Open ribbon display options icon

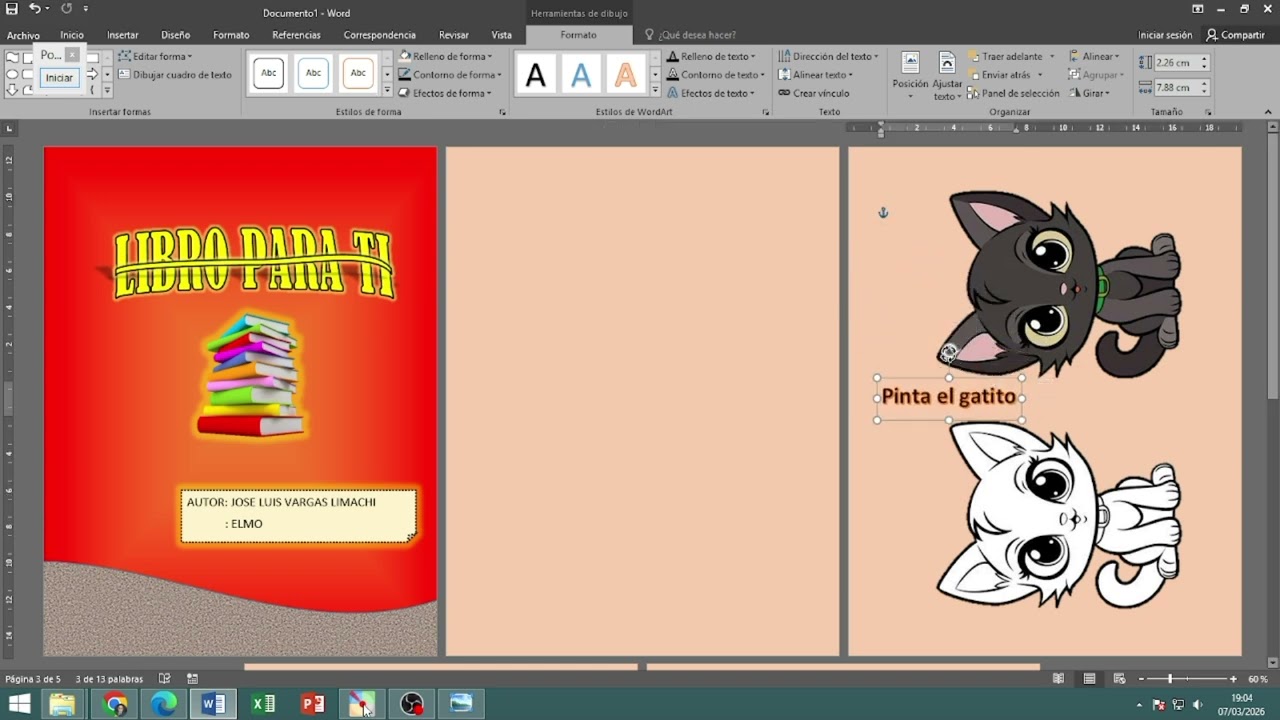[x=1197, y=9]
